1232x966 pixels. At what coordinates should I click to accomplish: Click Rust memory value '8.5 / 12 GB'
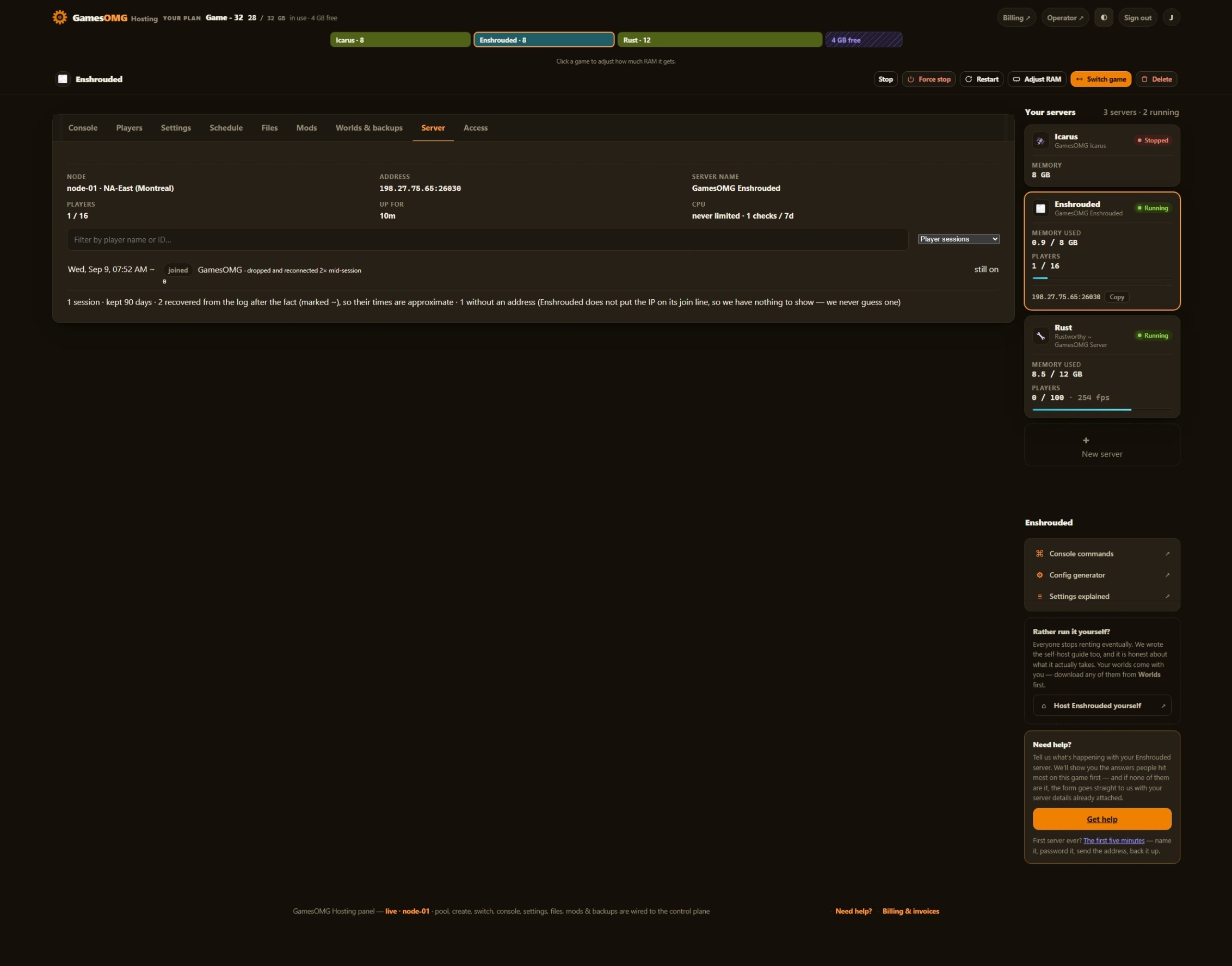pos(1057,374)
